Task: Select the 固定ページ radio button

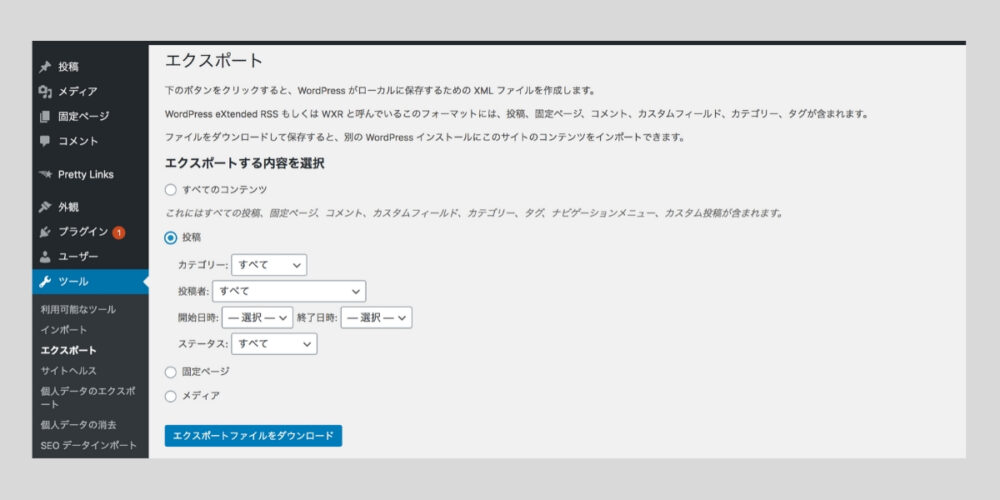Action: pyautogui.click(x=170, y=372)
